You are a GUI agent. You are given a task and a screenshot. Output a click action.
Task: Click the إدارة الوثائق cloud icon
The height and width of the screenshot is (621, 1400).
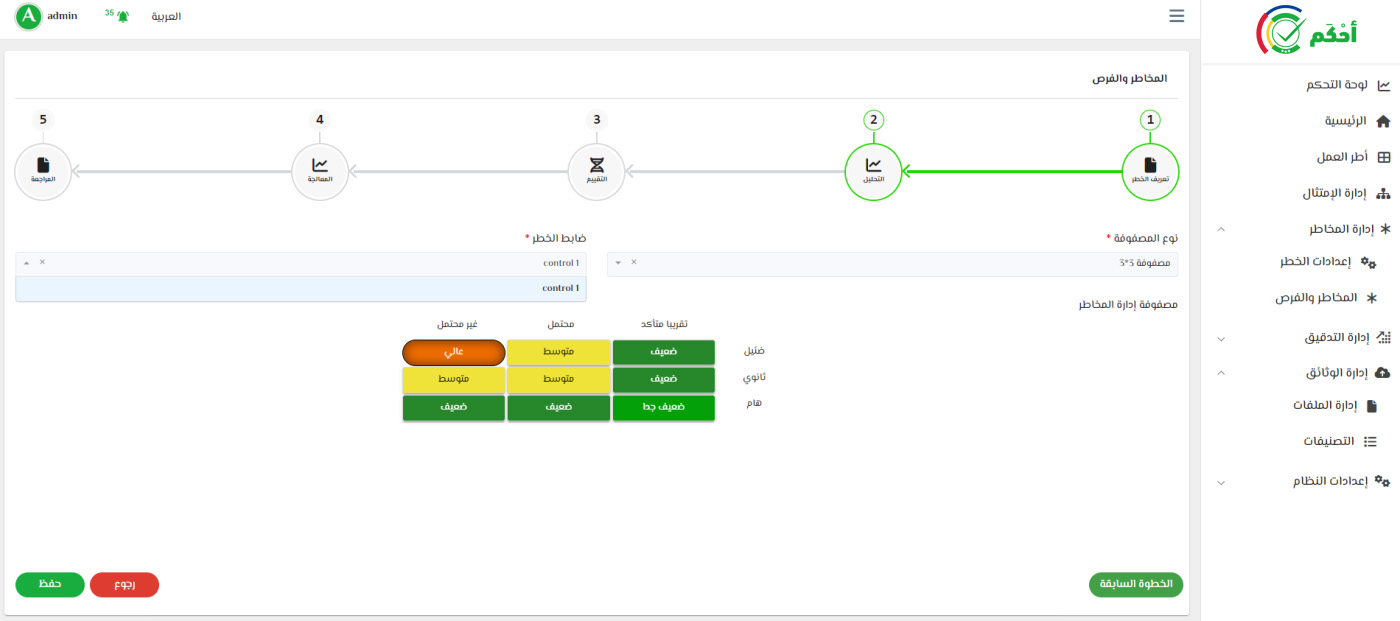pos(1383,372)
